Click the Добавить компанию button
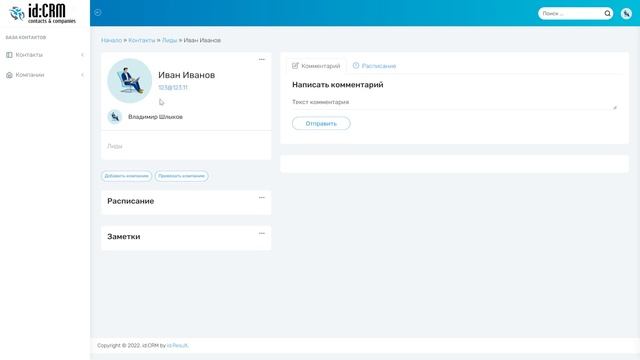The image size is (640, 360). coord(127,176)
